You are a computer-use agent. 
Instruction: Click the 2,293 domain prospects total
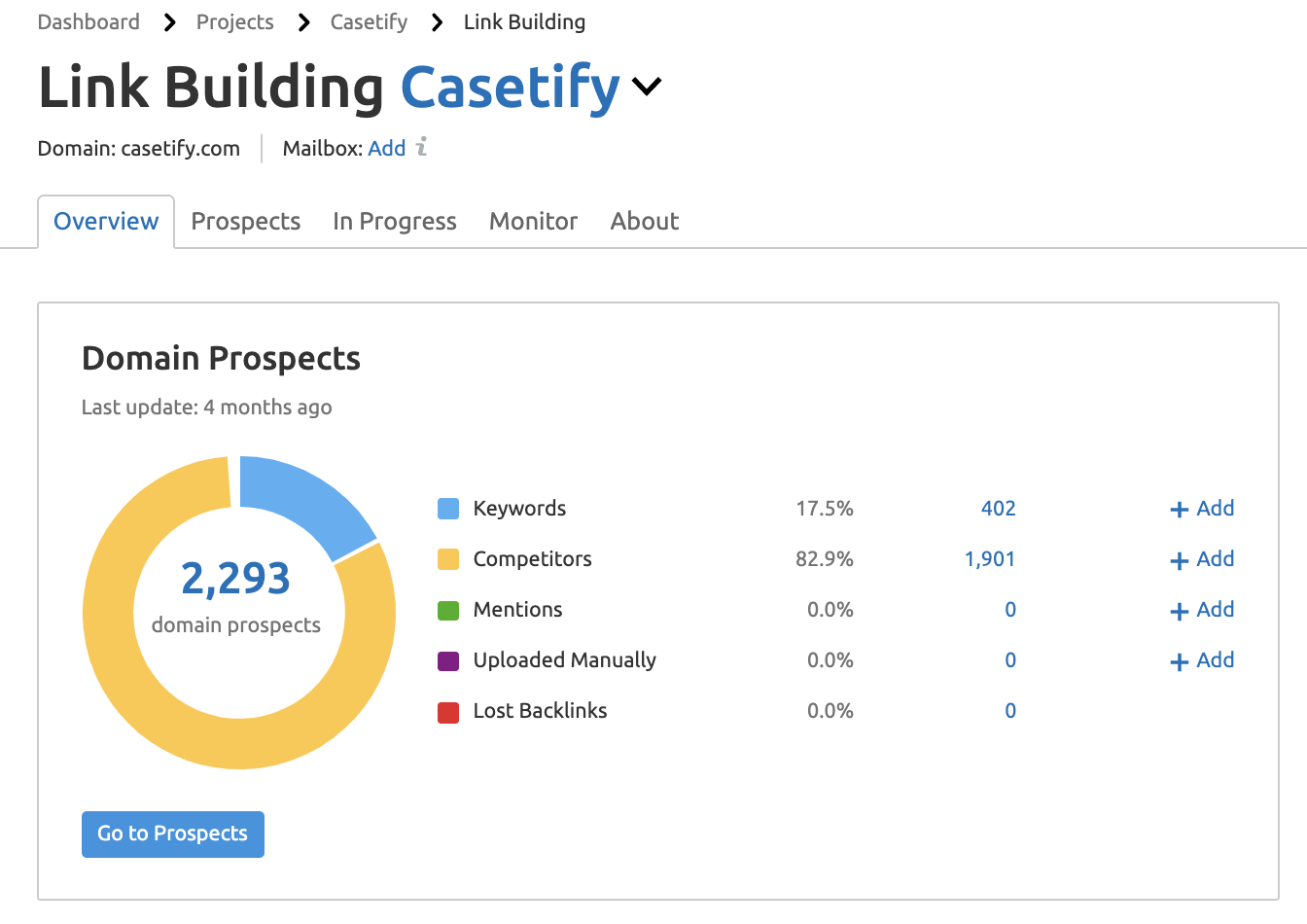235,579
